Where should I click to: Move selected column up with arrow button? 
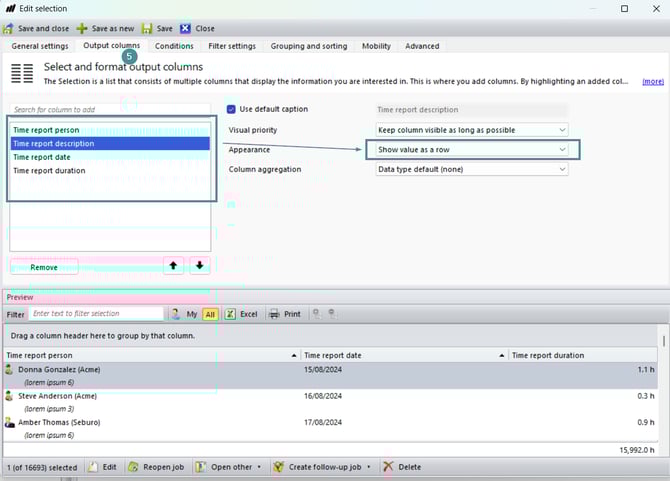(174, 266)
